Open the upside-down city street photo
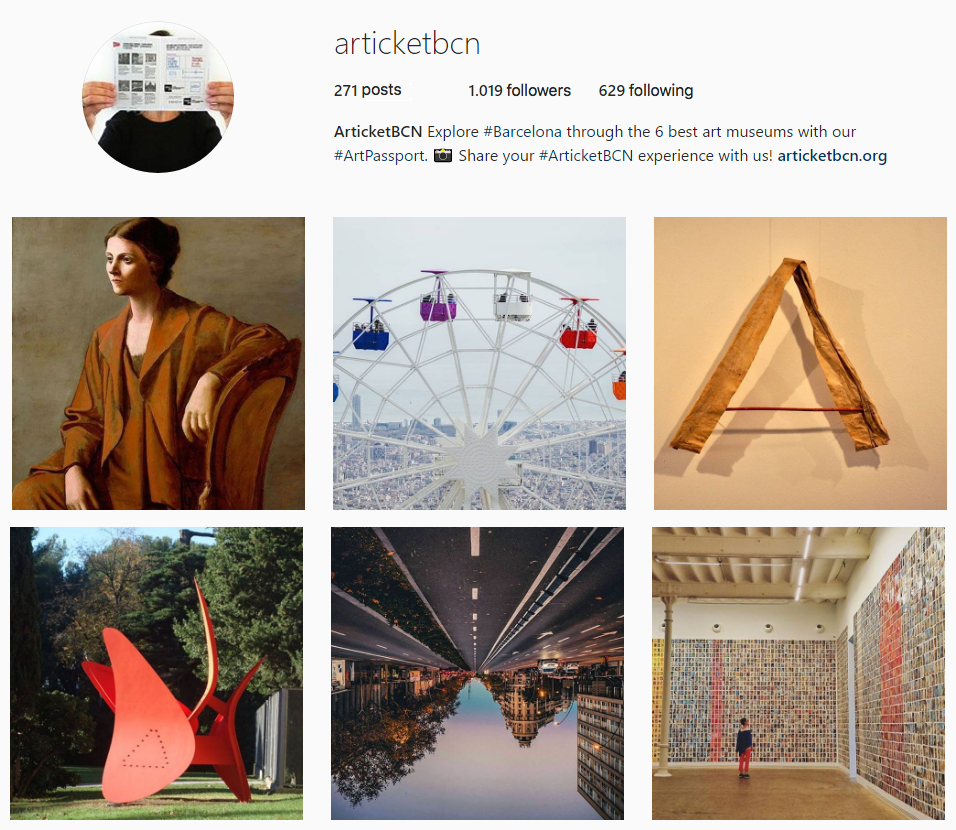This screenshot has height=830, width=956. (477, 673)
